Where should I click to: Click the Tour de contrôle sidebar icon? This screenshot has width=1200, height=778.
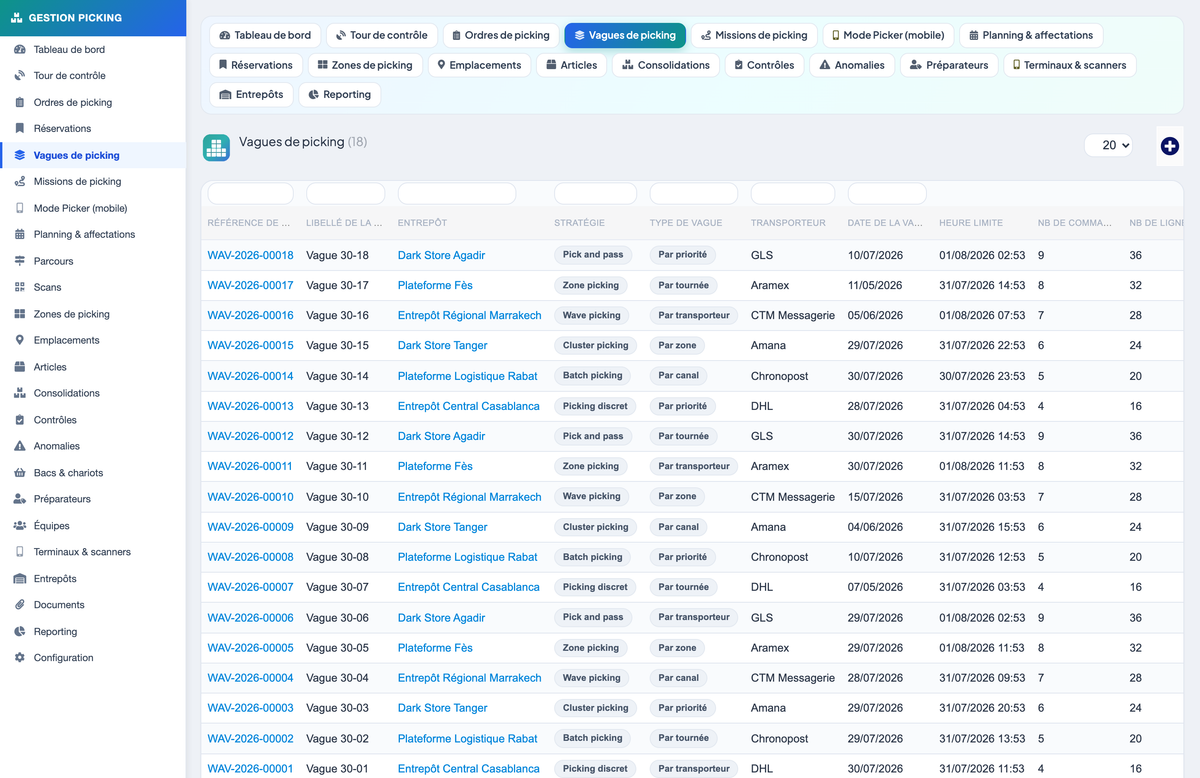20,76
